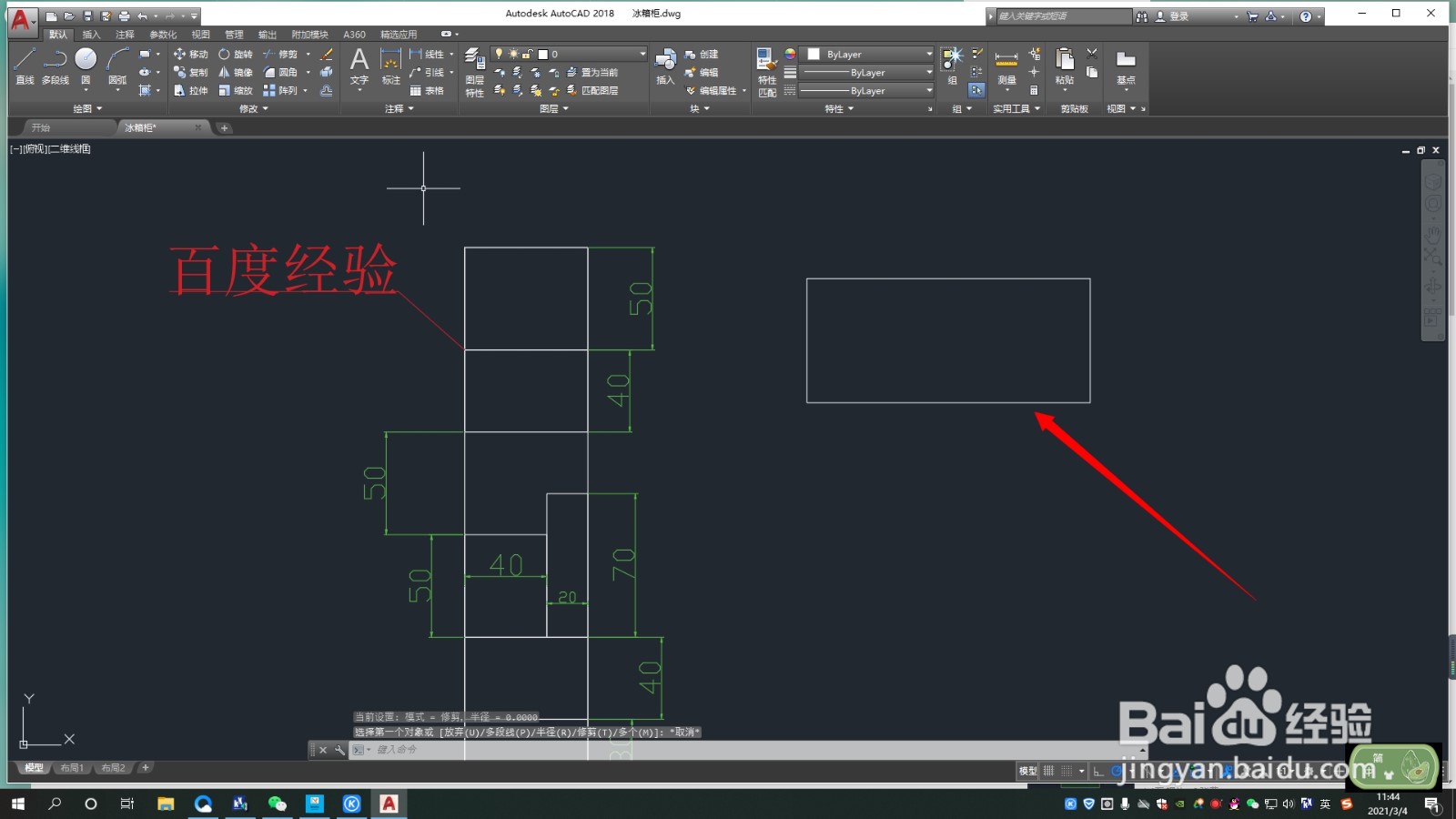Screen dimensions: 1456x819
Task: Click the Trim (修剪) tool
Action: pyautogui.click(x=280, y=55)
